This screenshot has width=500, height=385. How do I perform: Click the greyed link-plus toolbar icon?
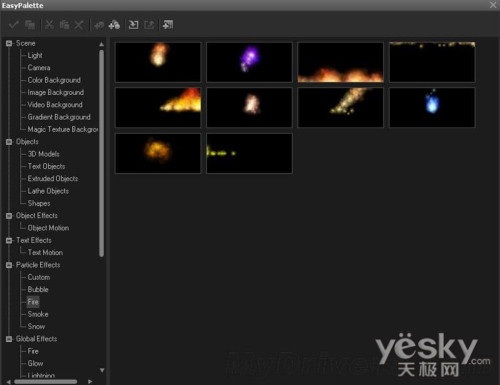(x=99, y=25)
